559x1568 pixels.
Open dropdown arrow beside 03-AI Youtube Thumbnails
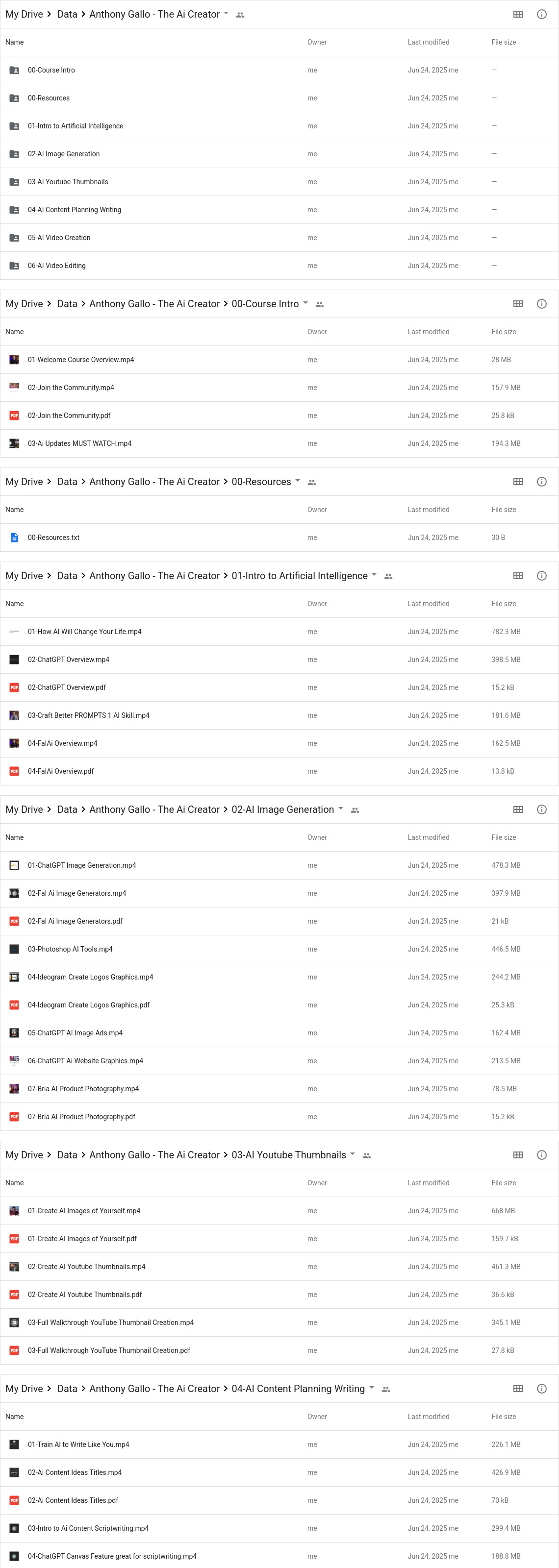click(353, 1153)
